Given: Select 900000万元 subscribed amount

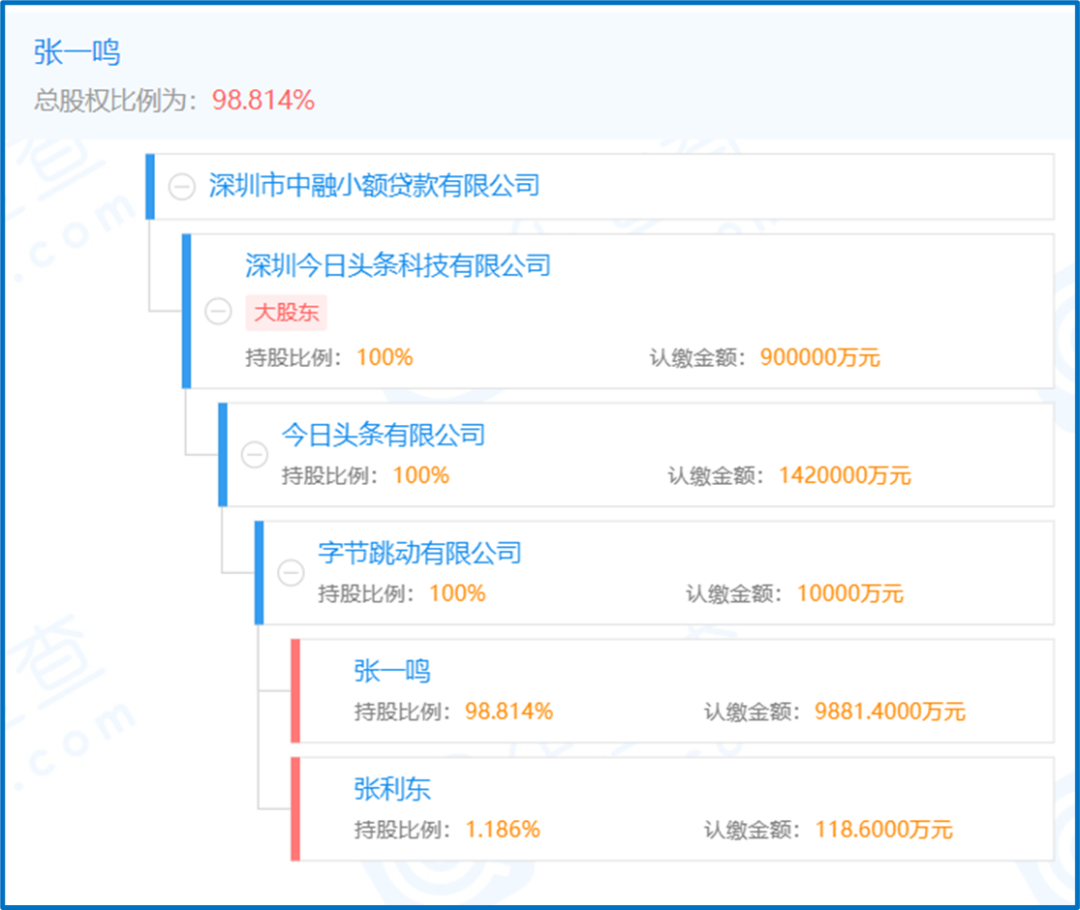Looking at the screenshot, I should click(x=820, y=358).
